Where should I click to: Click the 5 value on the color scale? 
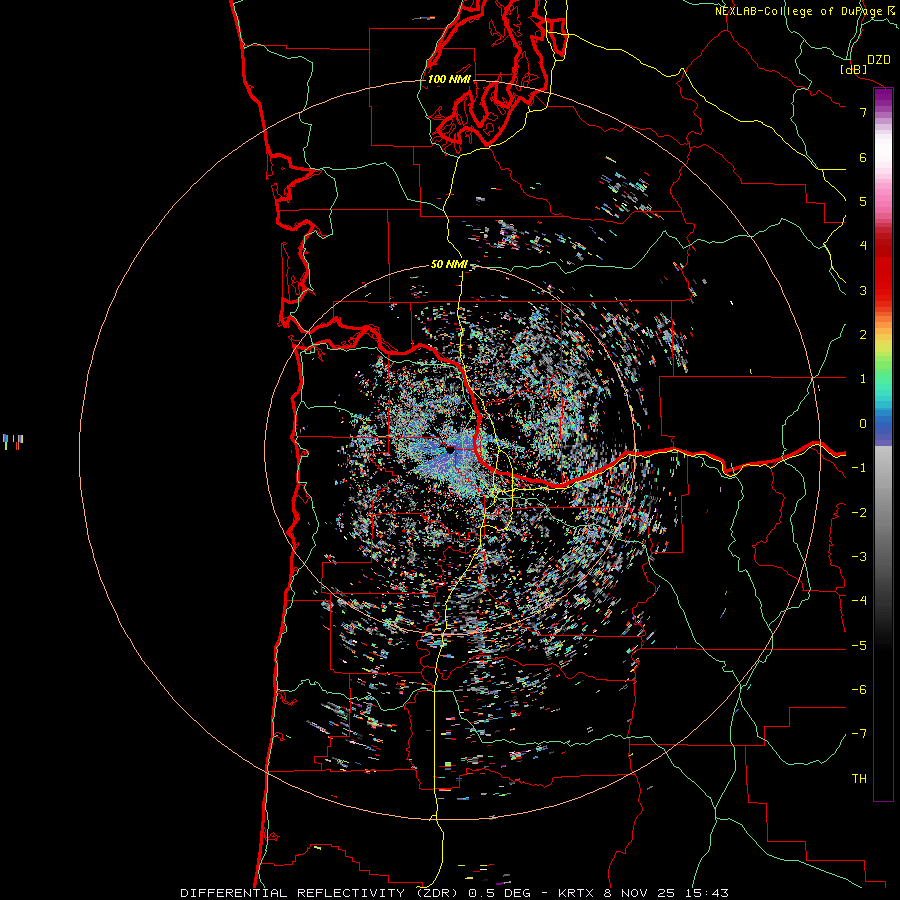(x=863, y=201)
